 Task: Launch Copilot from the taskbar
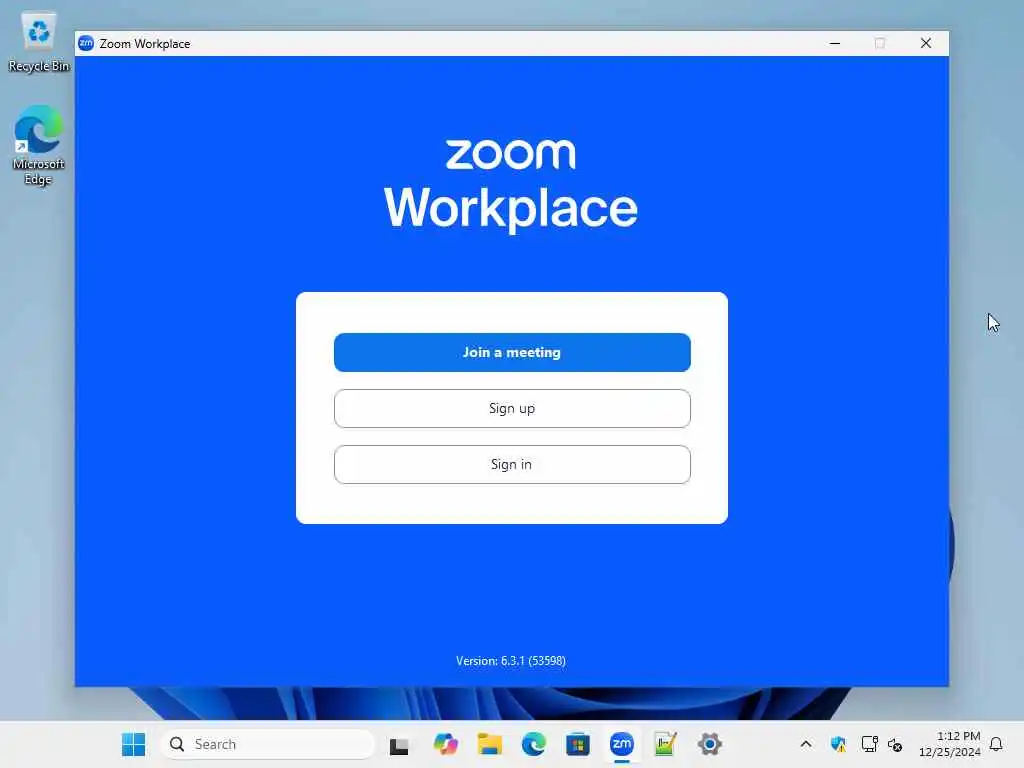445,744
